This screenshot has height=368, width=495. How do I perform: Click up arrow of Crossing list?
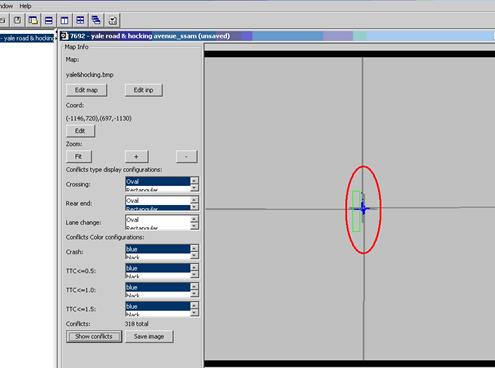click(194, 181)
